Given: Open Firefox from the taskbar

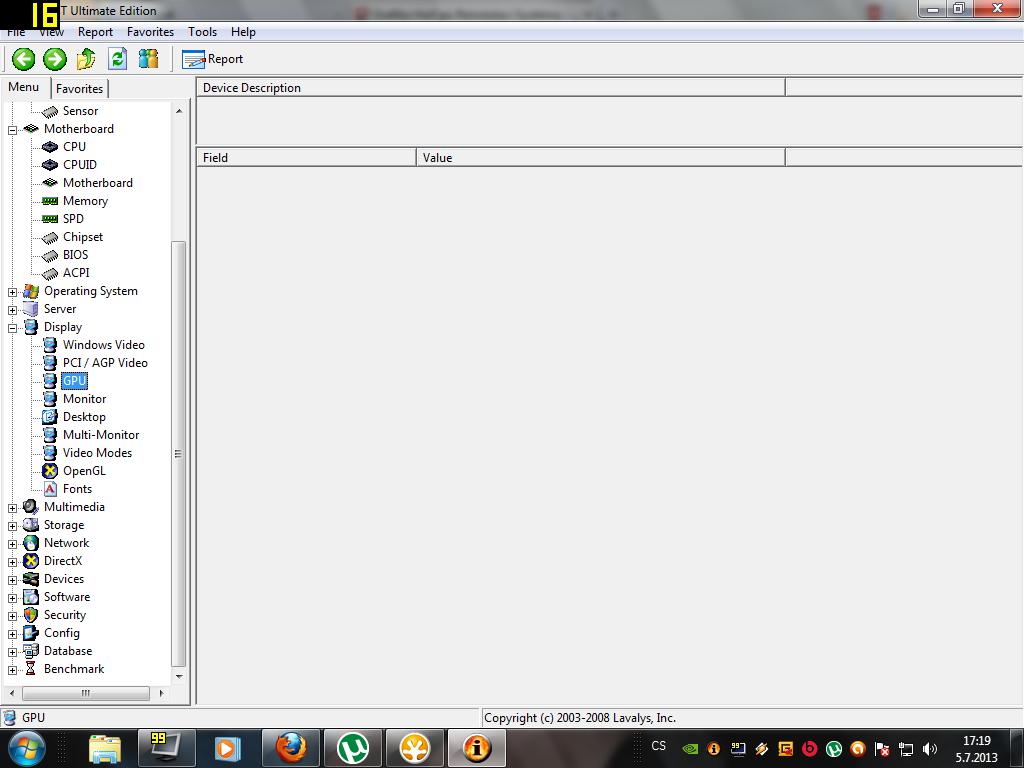Looking at the screenshot, I should [291, 748].
